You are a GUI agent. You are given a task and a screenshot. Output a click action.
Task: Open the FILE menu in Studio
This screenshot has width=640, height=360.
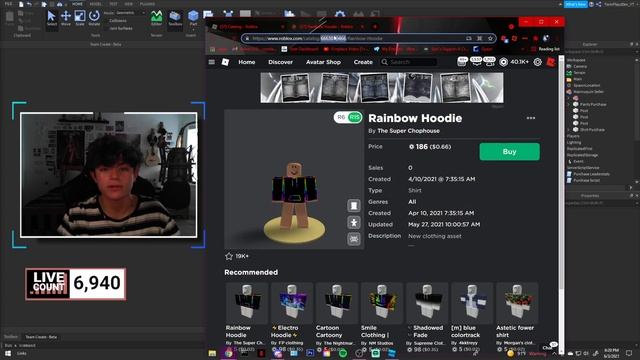pyautogui.click(x=8, y=4)
